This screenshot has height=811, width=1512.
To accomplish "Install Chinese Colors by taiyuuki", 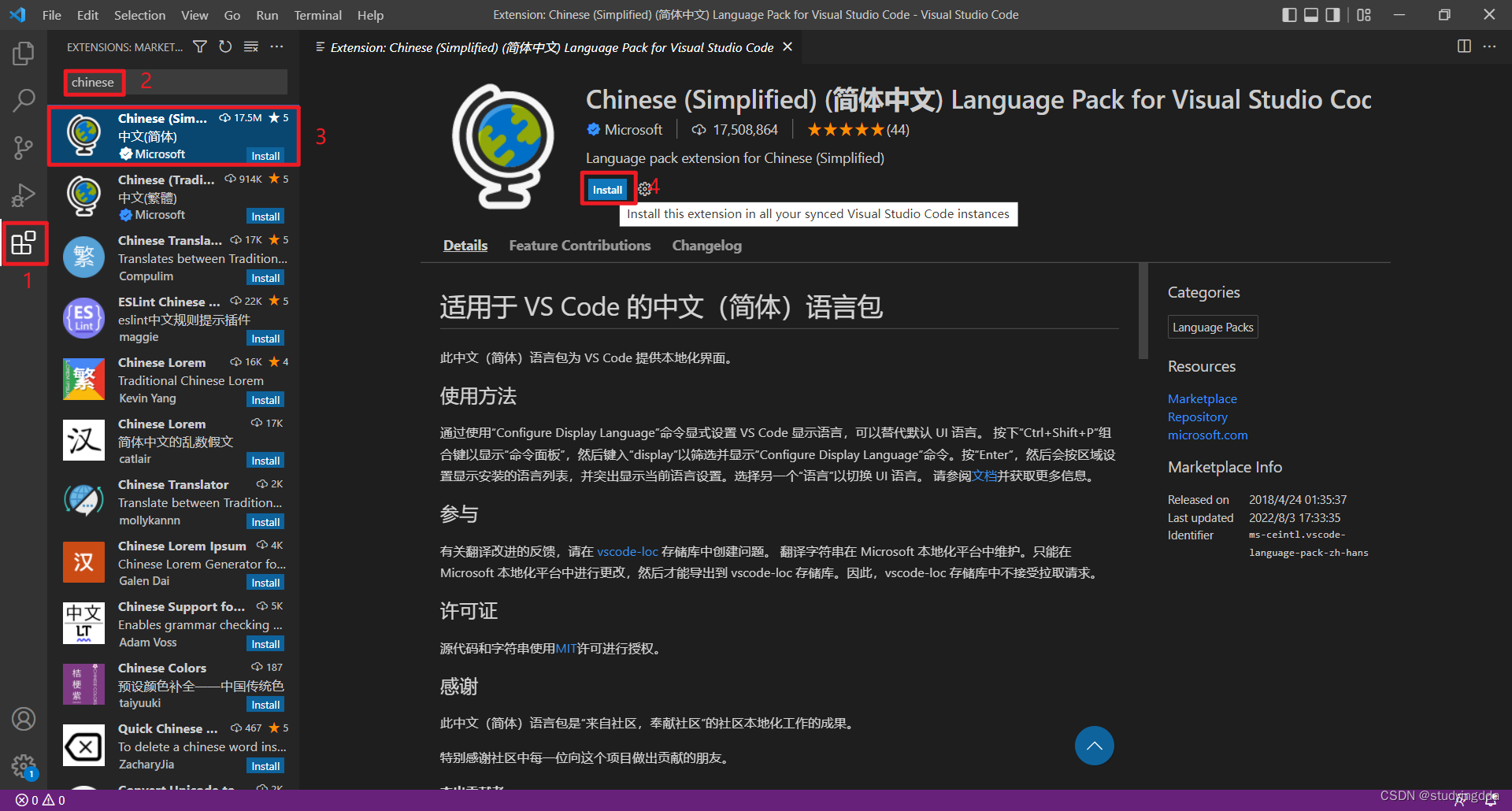I will click(x=265, y=705).
